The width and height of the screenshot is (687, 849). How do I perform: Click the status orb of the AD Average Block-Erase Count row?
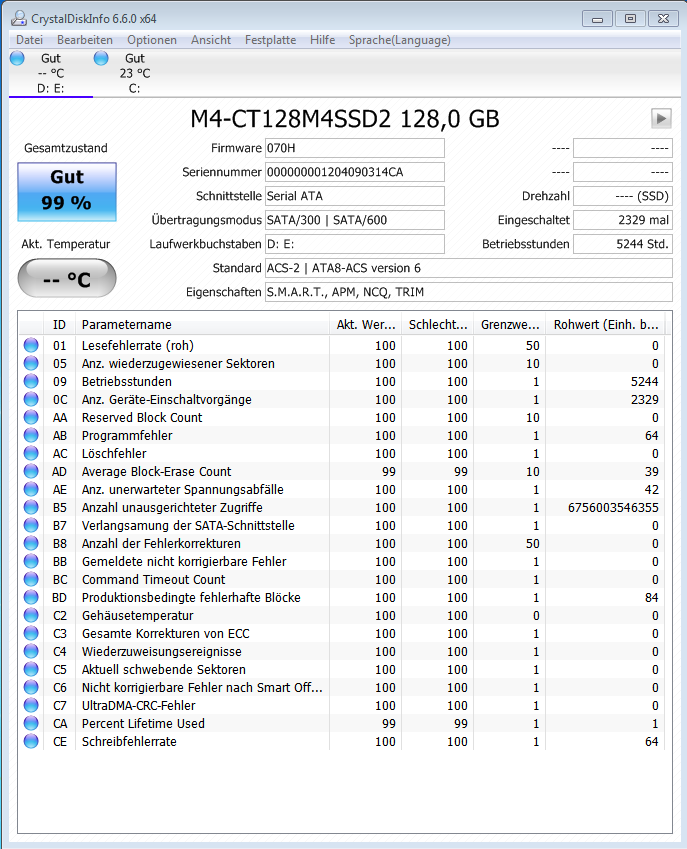(31, 472)
